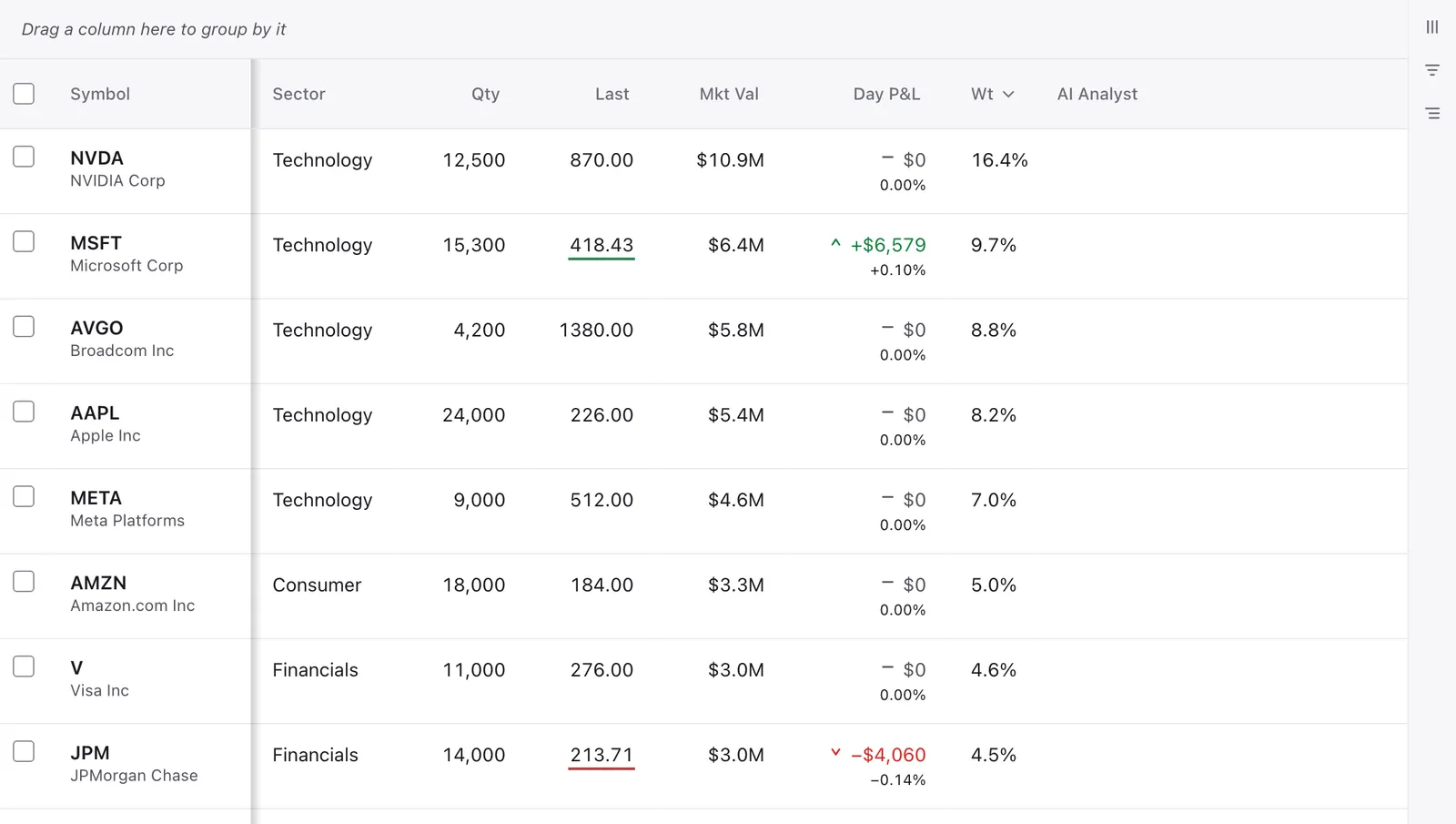Click the JPM weight 4.5%
The image size is (1456, 824).
994,755
